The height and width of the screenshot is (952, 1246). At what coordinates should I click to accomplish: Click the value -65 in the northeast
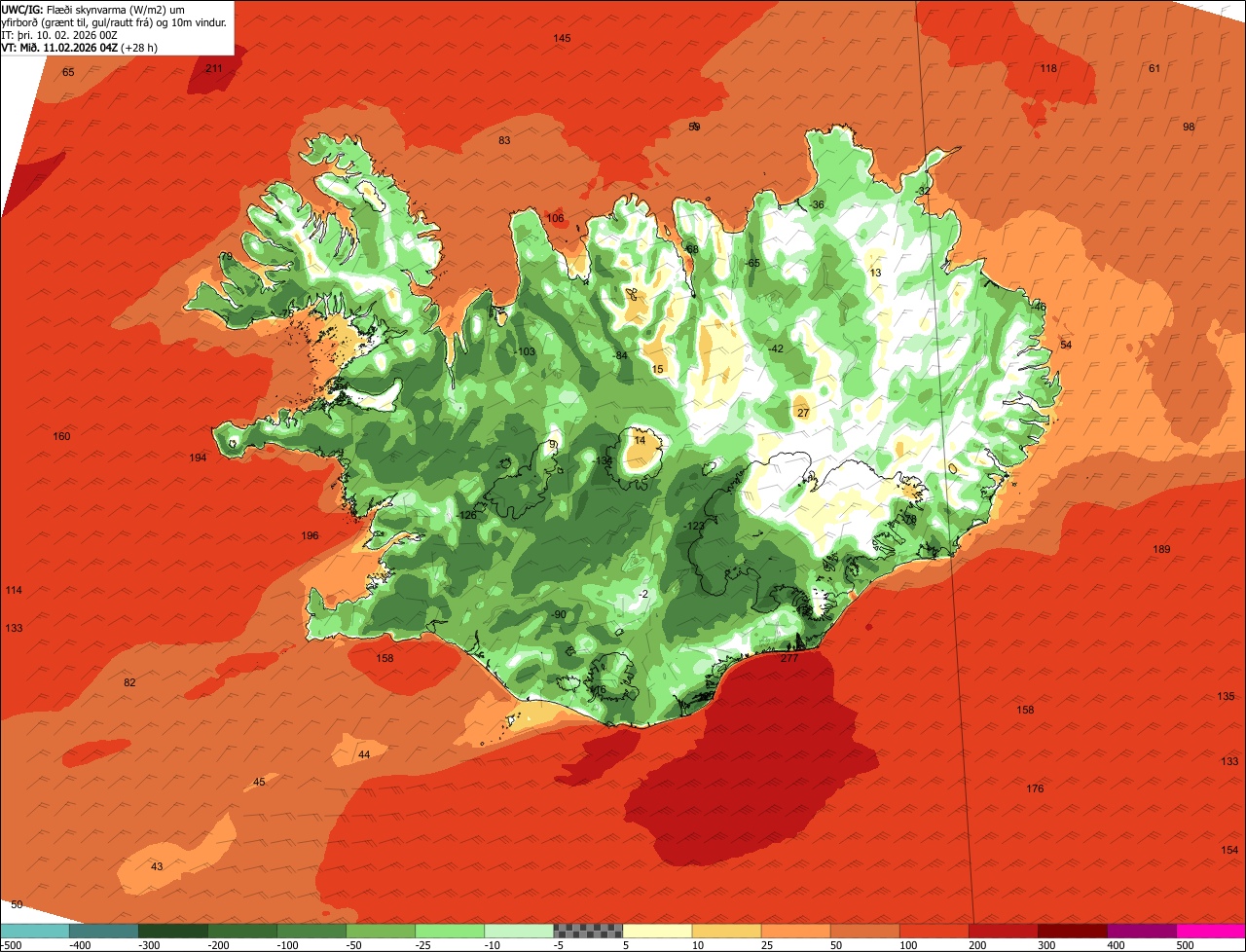click(752, 264)
